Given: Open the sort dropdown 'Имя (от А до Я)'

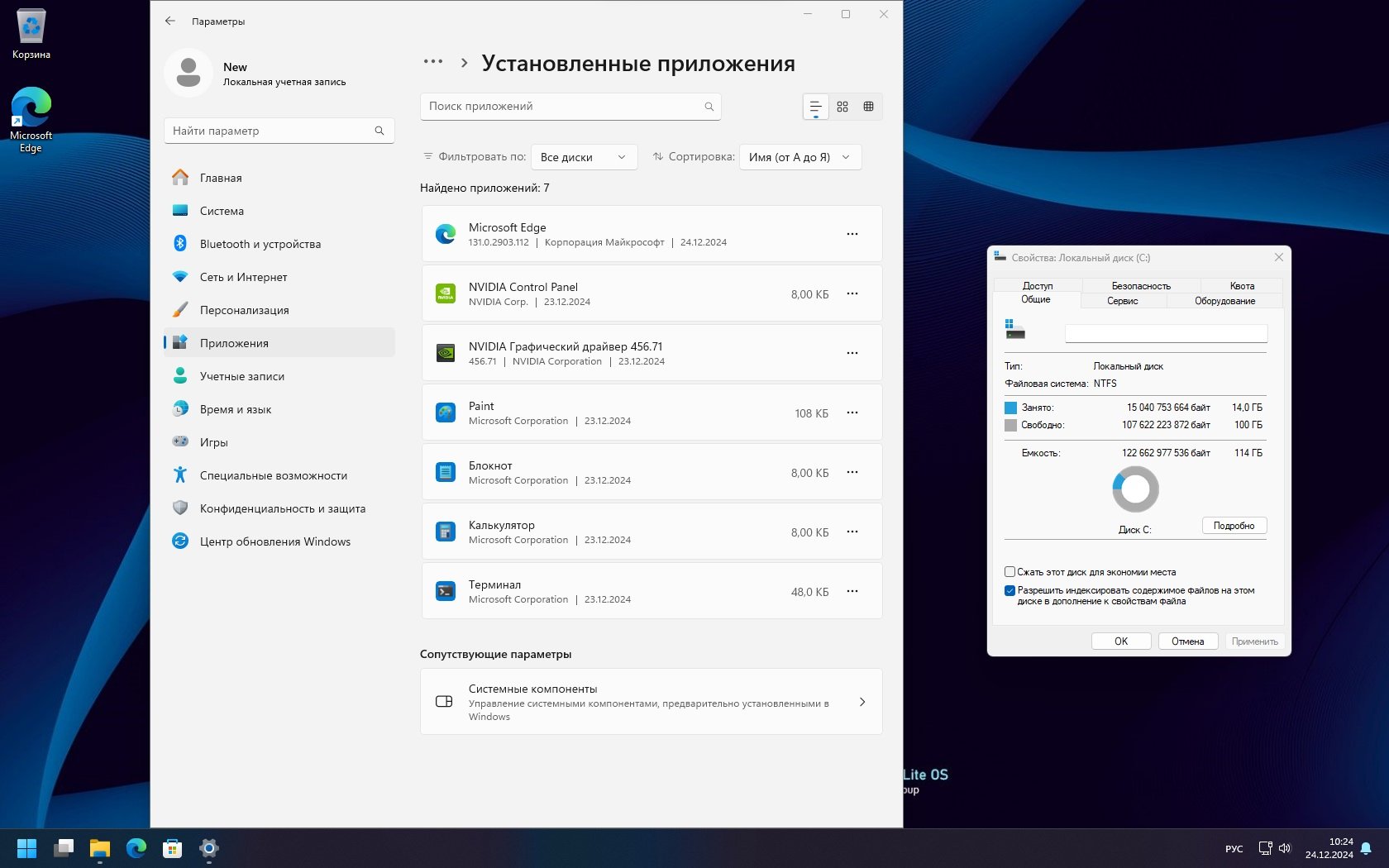Looking at the screenshot, I should (800, 157).
